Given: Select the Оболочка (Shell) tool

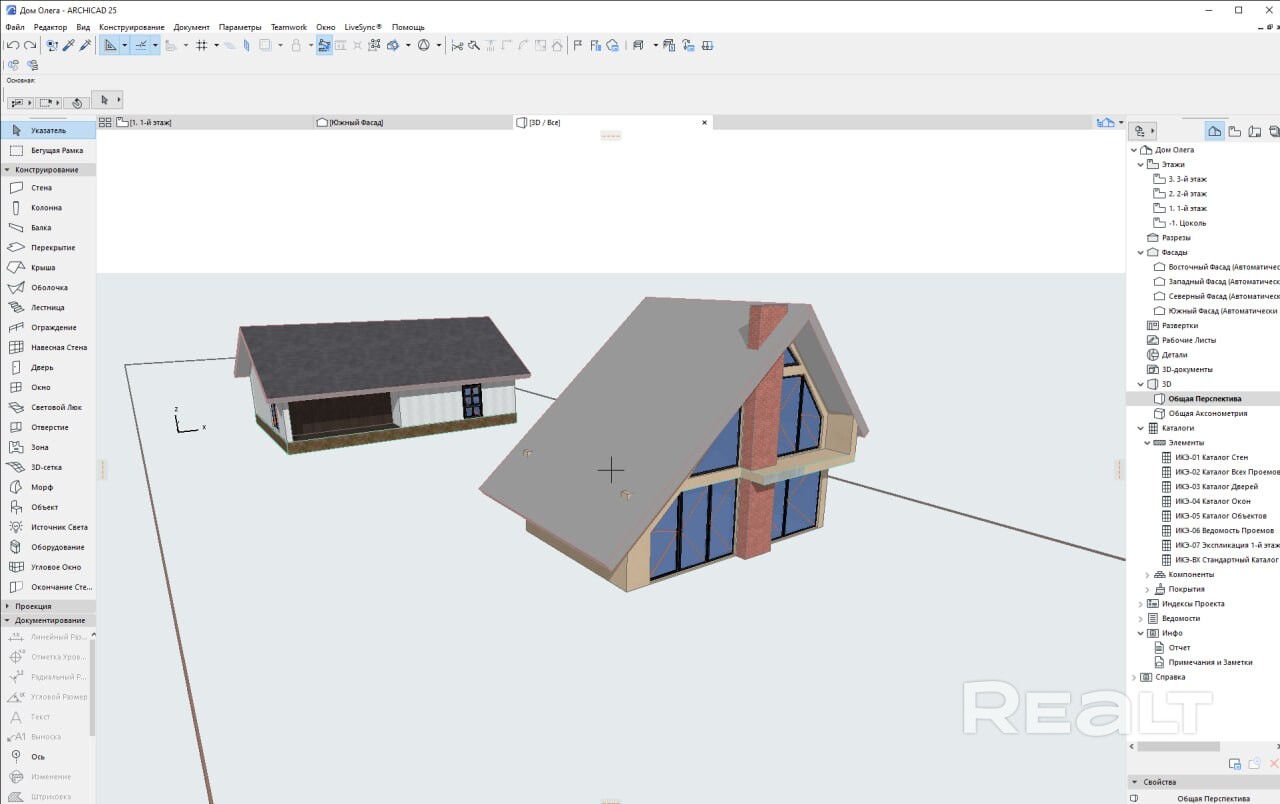Looking at the screenshot, I should [48, 288].
